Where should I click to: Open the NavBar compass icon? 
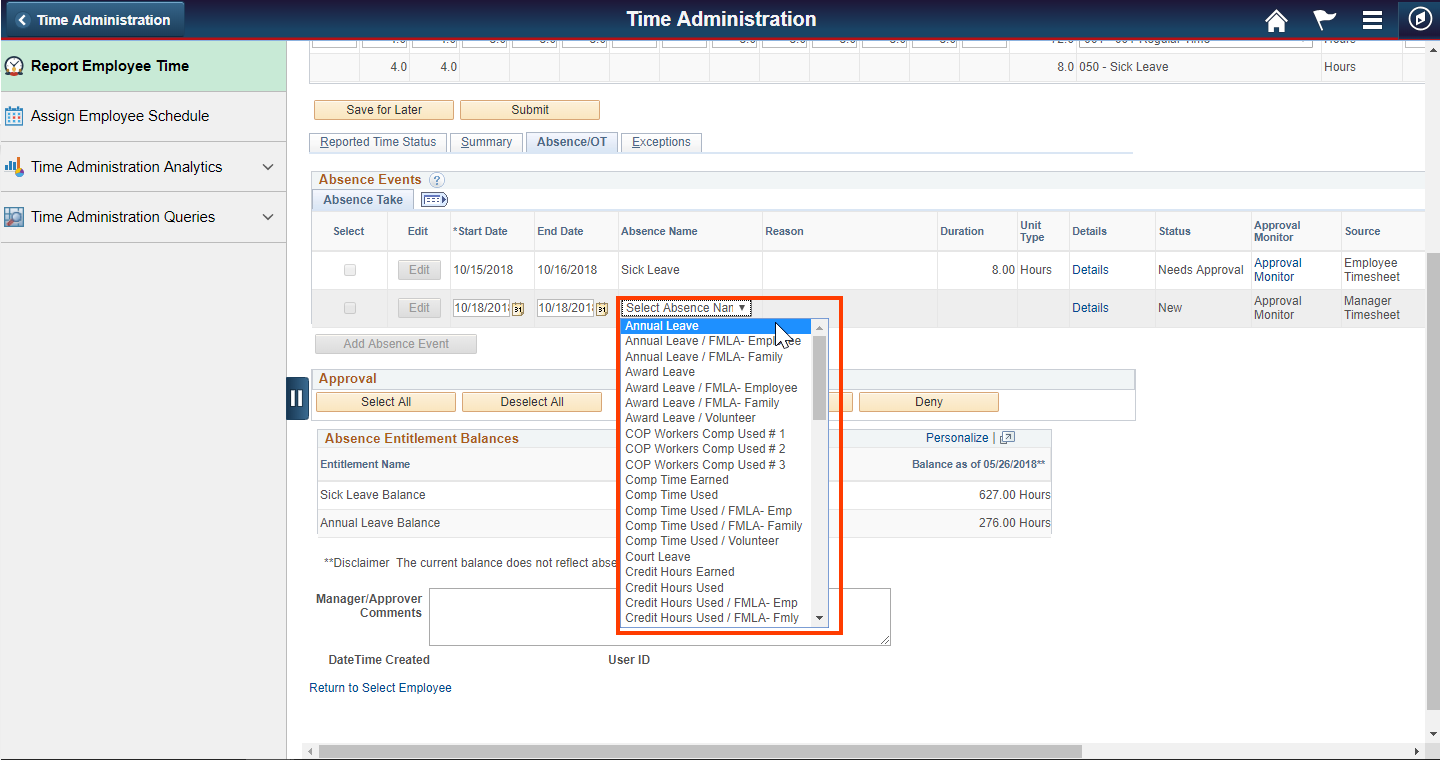1419,19
